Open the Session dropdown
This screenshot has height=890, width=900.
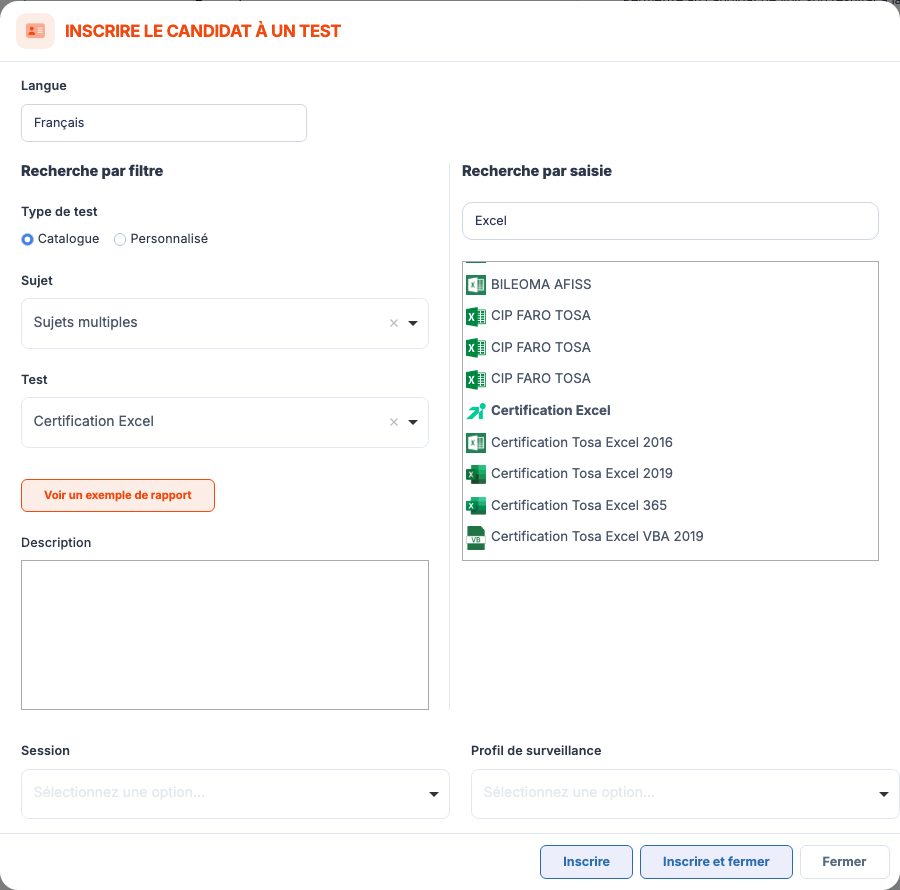point(235,794)
